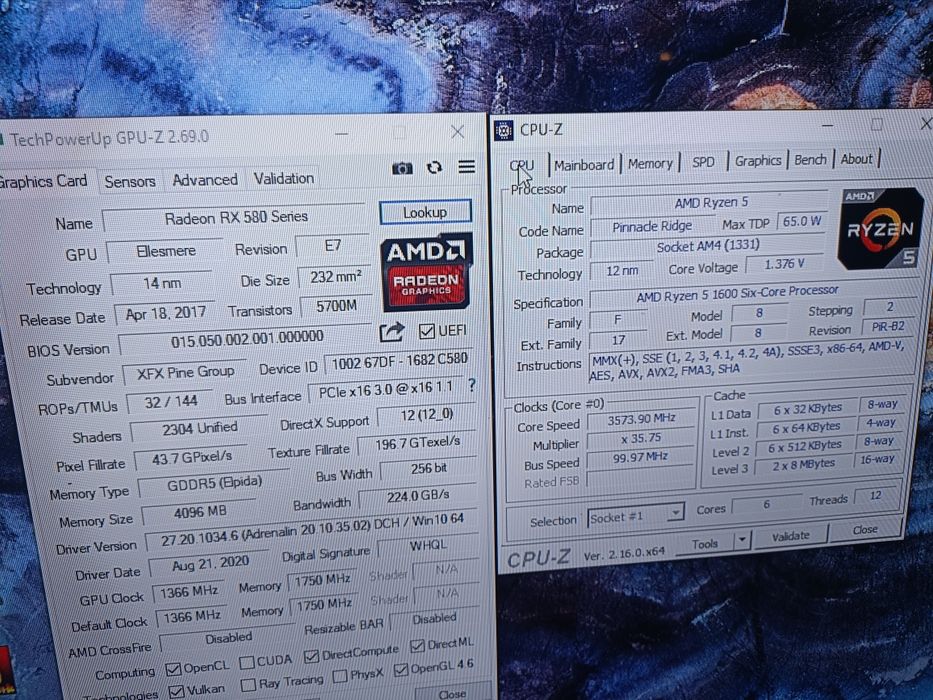Screen dimensions: 933x700
Task: Toggle the DirectML checkbox
Action: coord(417,645)
